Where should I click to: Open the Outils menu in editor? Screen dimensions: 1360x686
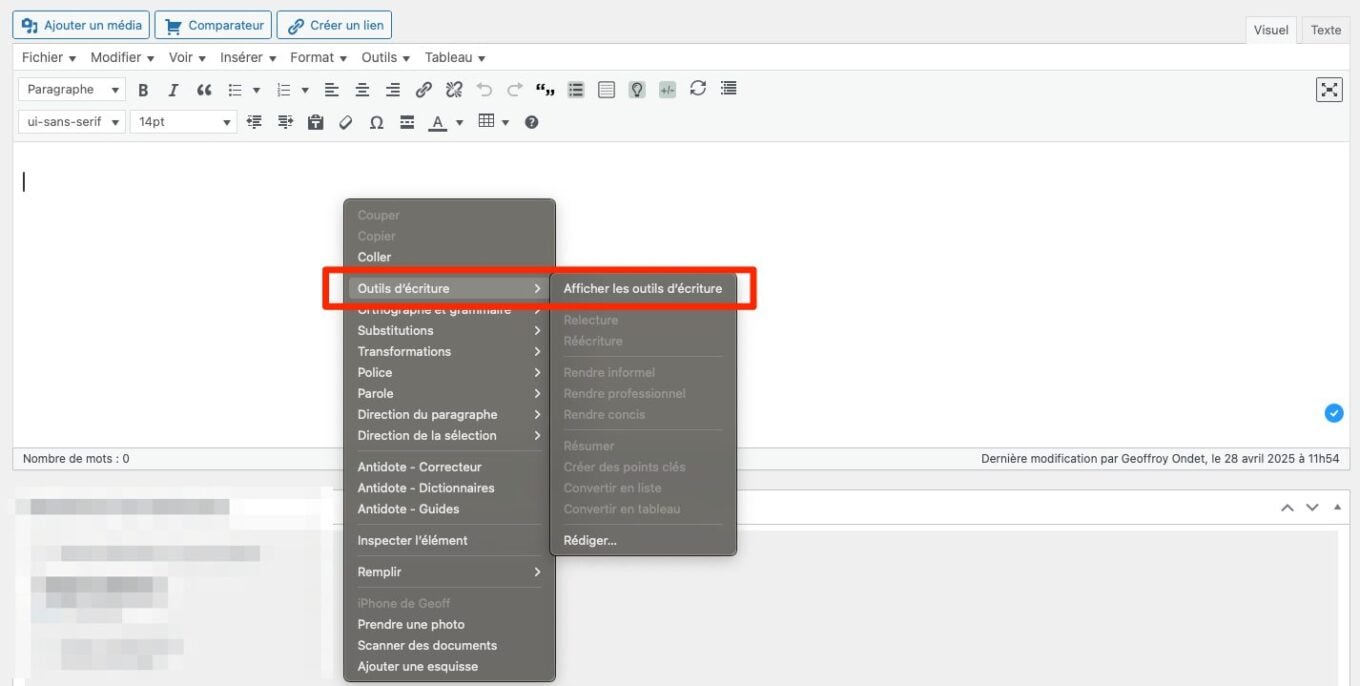[386, 58]
